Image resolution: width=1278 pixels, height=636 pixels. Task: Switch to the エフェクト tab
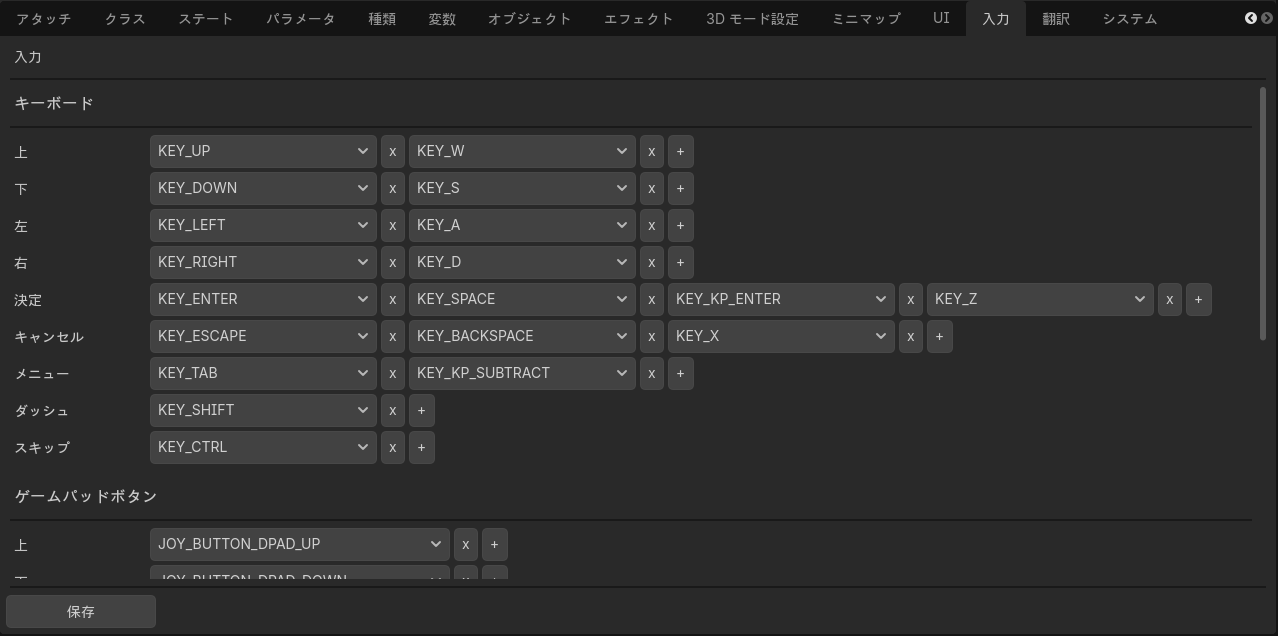(639, 19)
